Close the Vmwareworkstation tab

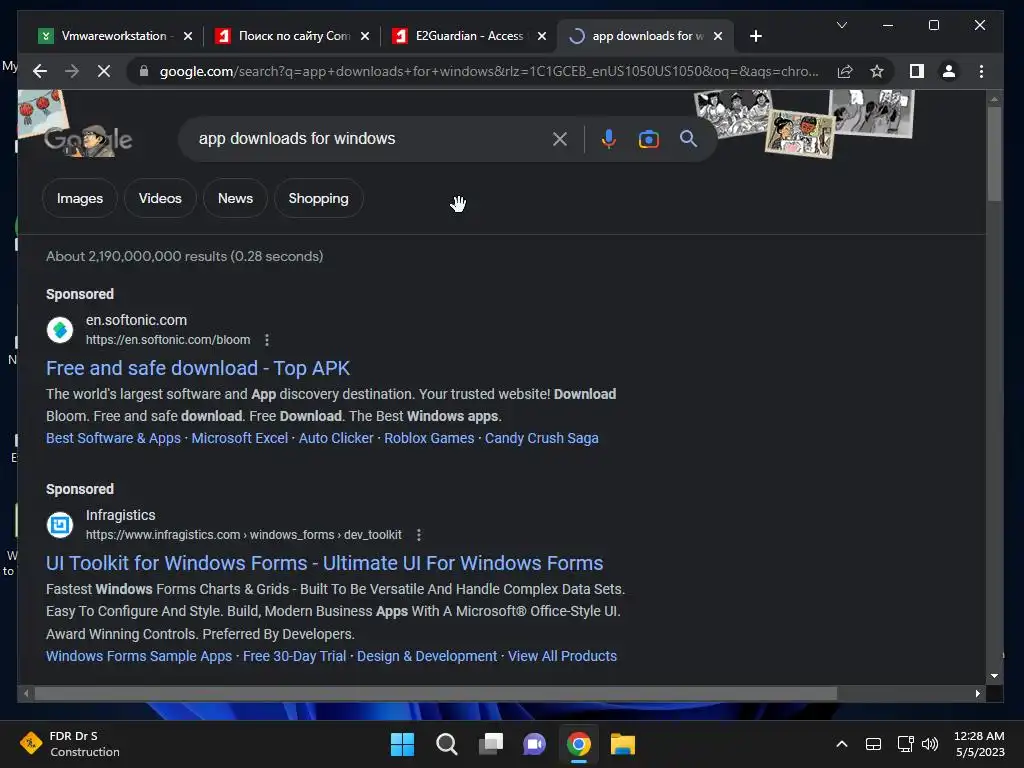coord(188,36)
